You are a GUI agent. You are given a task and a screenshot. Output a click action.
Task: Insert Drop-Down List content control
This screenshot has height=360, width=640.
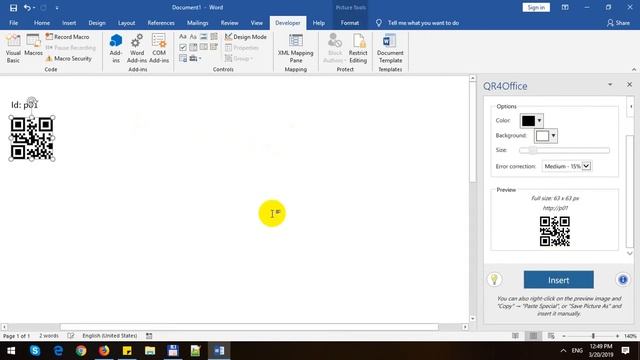pyautogui.click(x=203, y=47)
